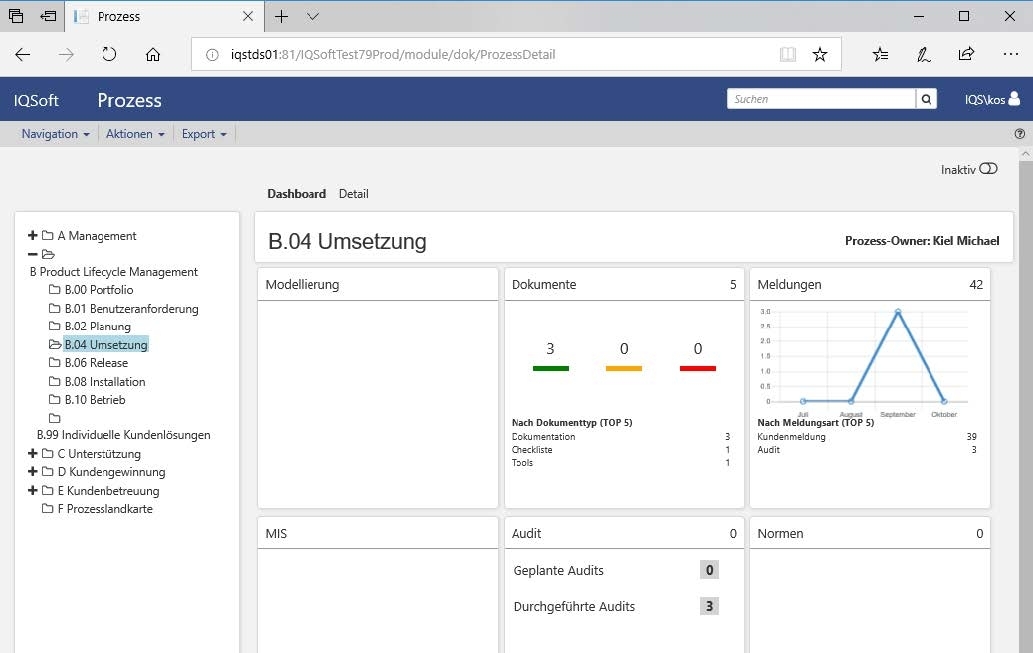This screenshot has height=653, width=1033.
Task: Click the share page icon
Action: (966, 55)
